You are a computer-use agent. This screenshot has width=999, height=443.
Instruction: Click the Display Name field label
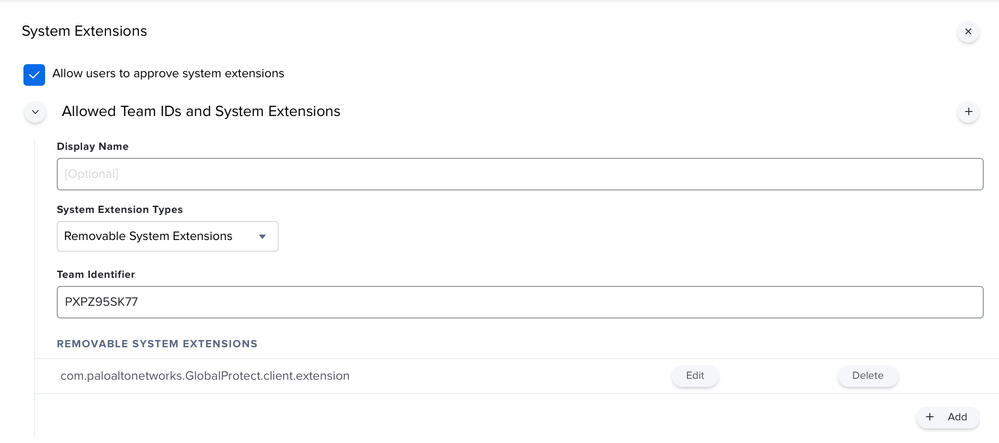tap(93, 147)
